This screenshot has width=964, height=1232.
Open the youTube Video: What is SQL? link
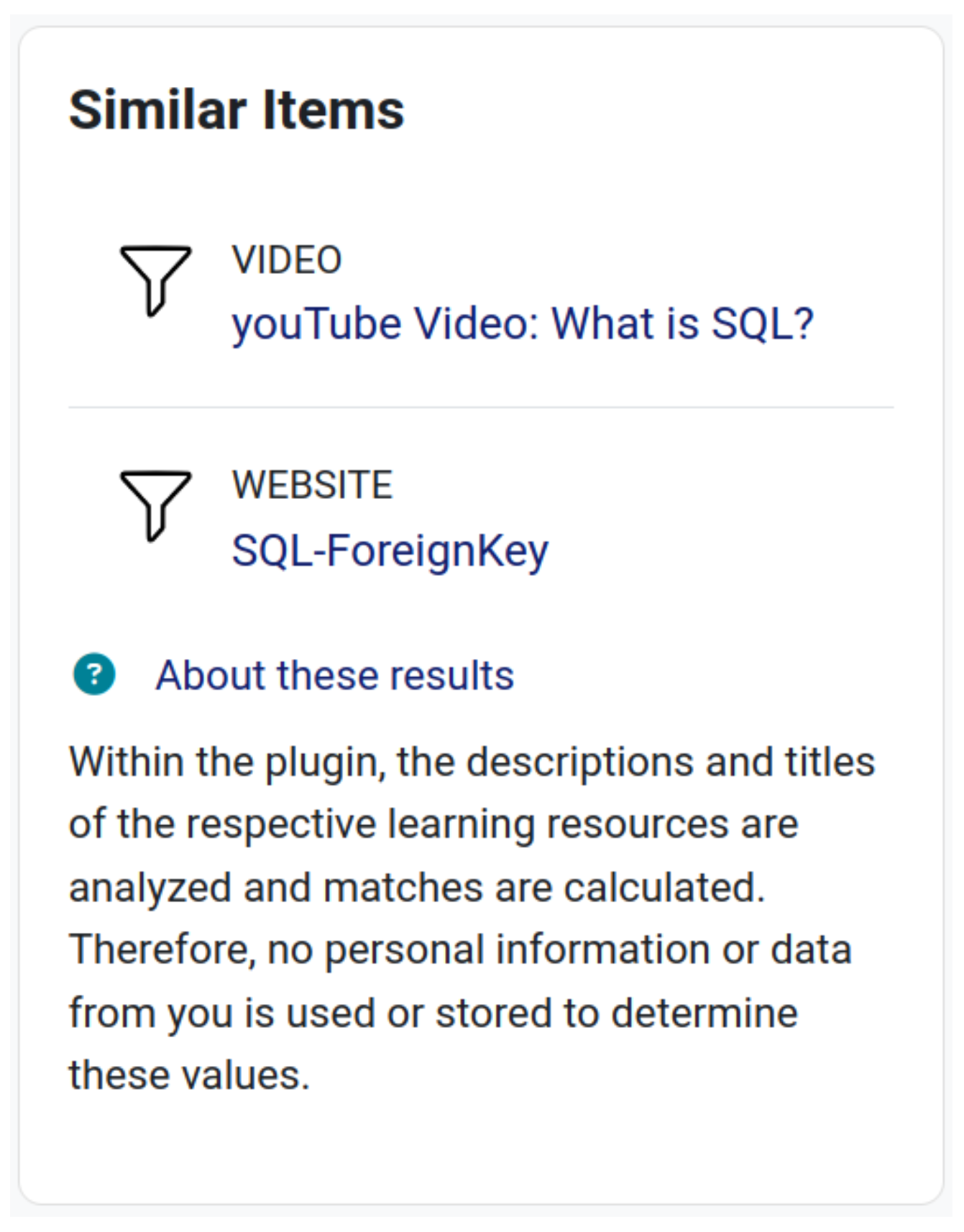tap(522, 323)
